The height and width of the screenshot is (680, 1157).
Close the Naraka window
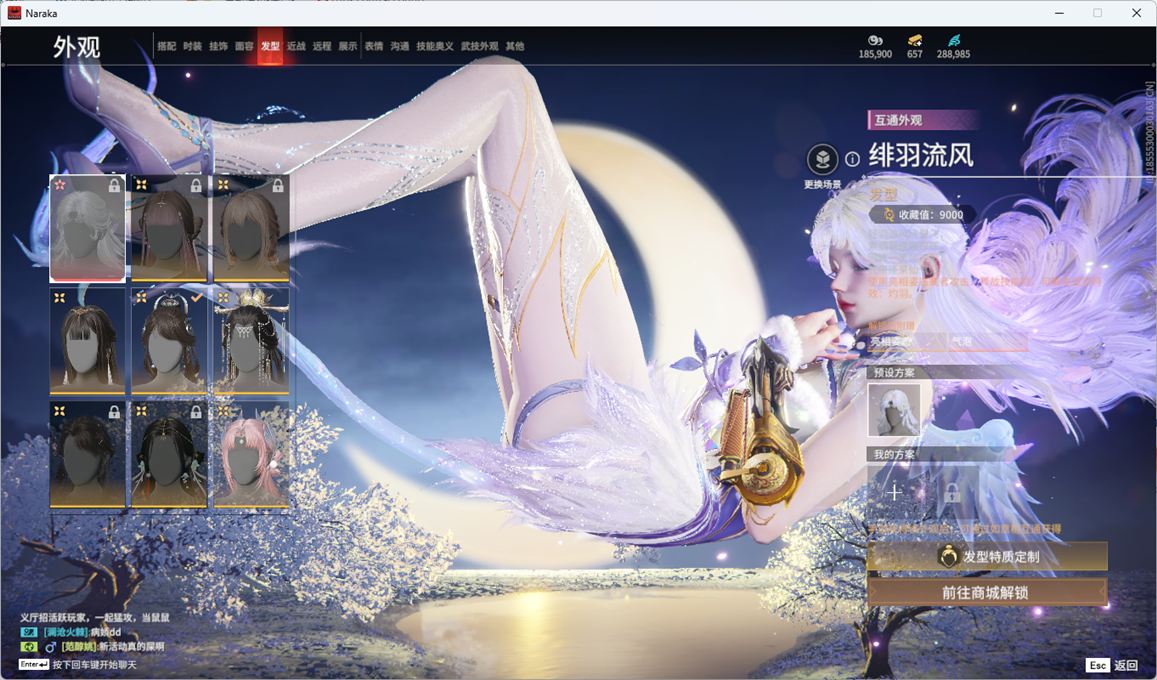[x=1136, y=13]
